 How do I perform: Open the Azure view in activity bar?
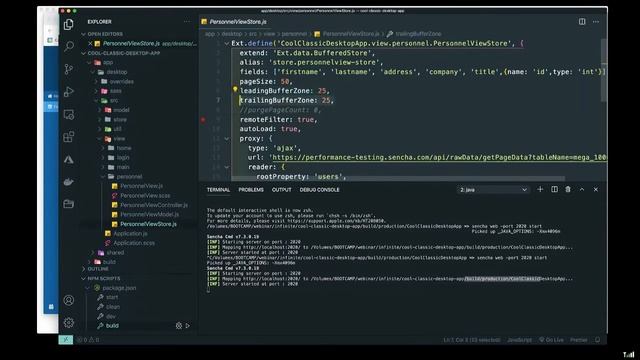69,160
